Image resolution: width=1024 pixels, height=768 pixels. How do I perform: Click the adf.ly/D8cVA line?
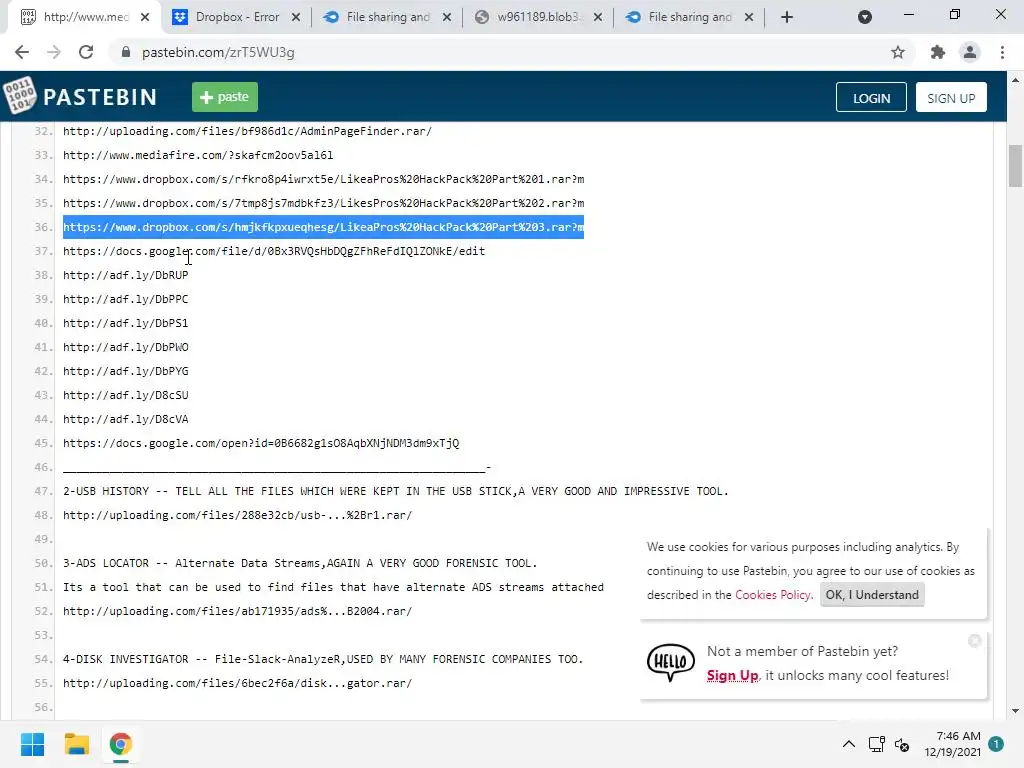[125, 419]
